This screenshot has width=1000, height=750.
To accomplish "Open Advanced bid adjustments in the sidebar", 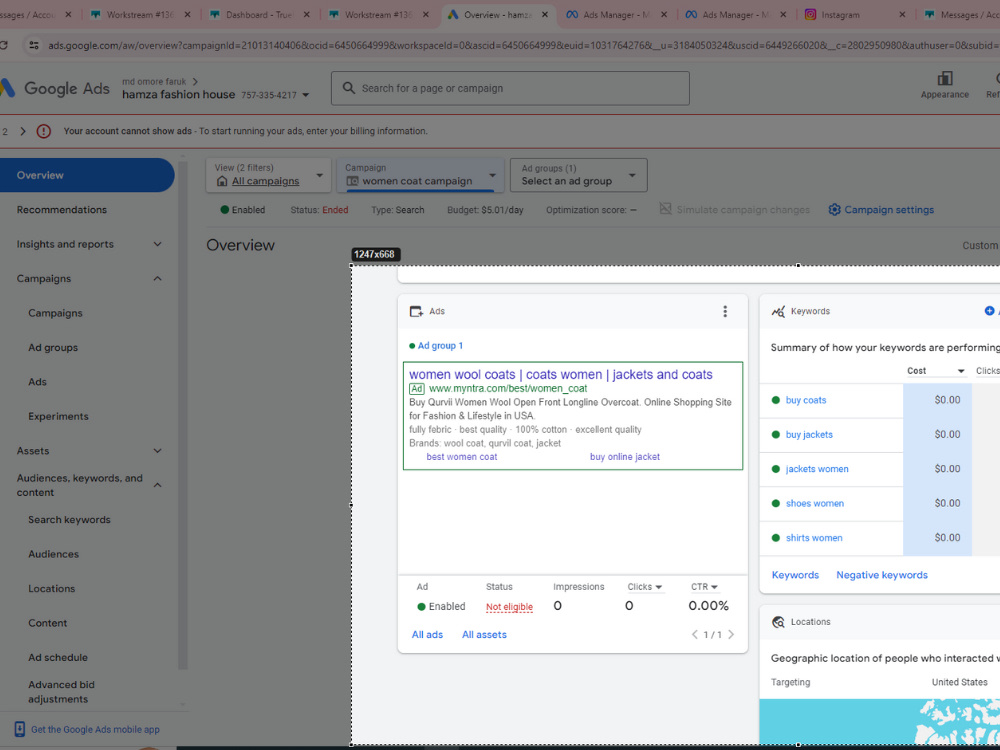I will [x=61, y=692].
